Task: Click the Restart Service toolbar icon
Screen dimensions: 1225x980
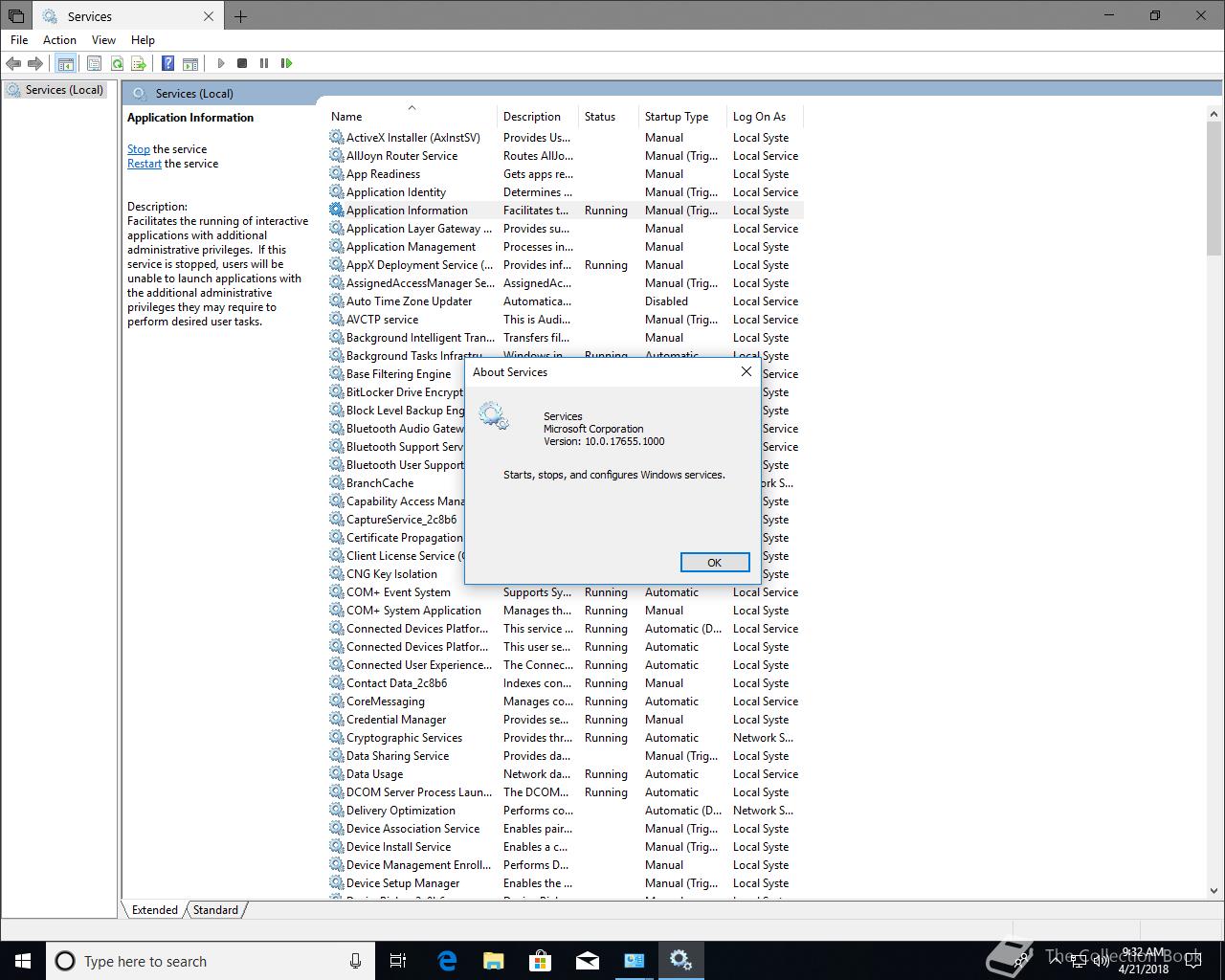Action: pos(286,63)
